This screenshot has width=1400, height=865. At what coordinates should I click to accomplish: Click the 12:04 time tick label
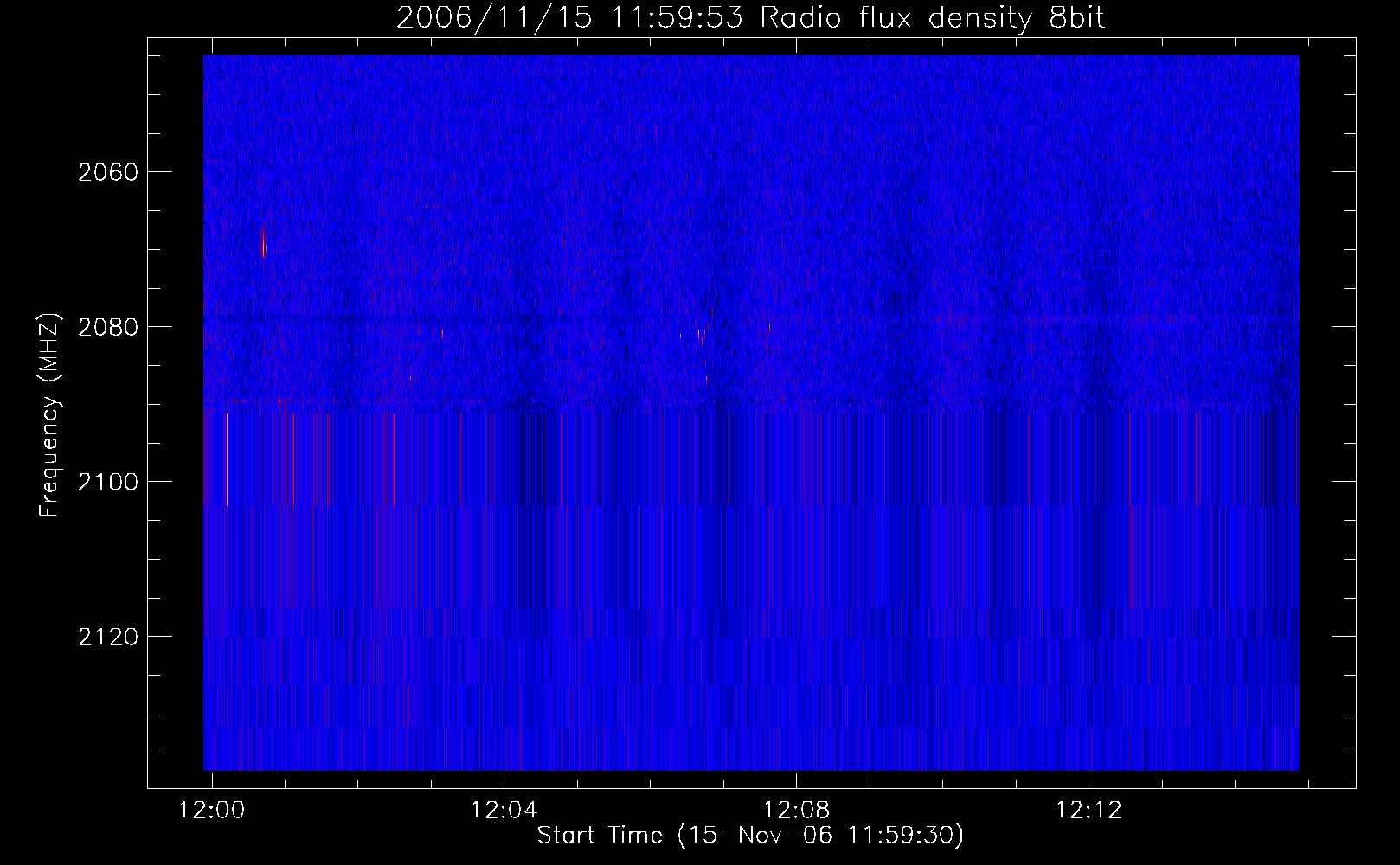click(x=504, y=810)
